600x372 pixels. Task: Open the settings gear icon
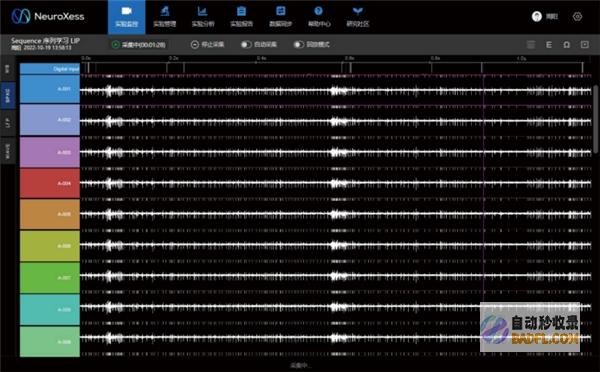coord(577,16)
